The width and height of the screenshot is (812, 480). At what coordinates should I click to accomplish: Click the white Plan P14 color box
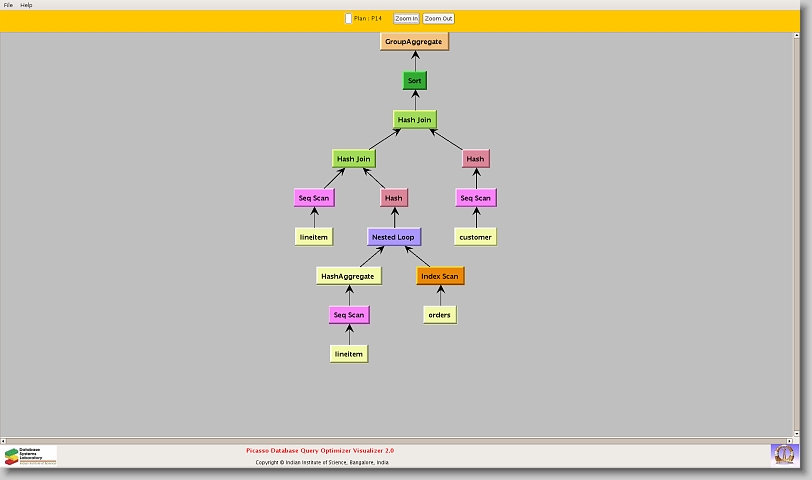pos(348,18)
